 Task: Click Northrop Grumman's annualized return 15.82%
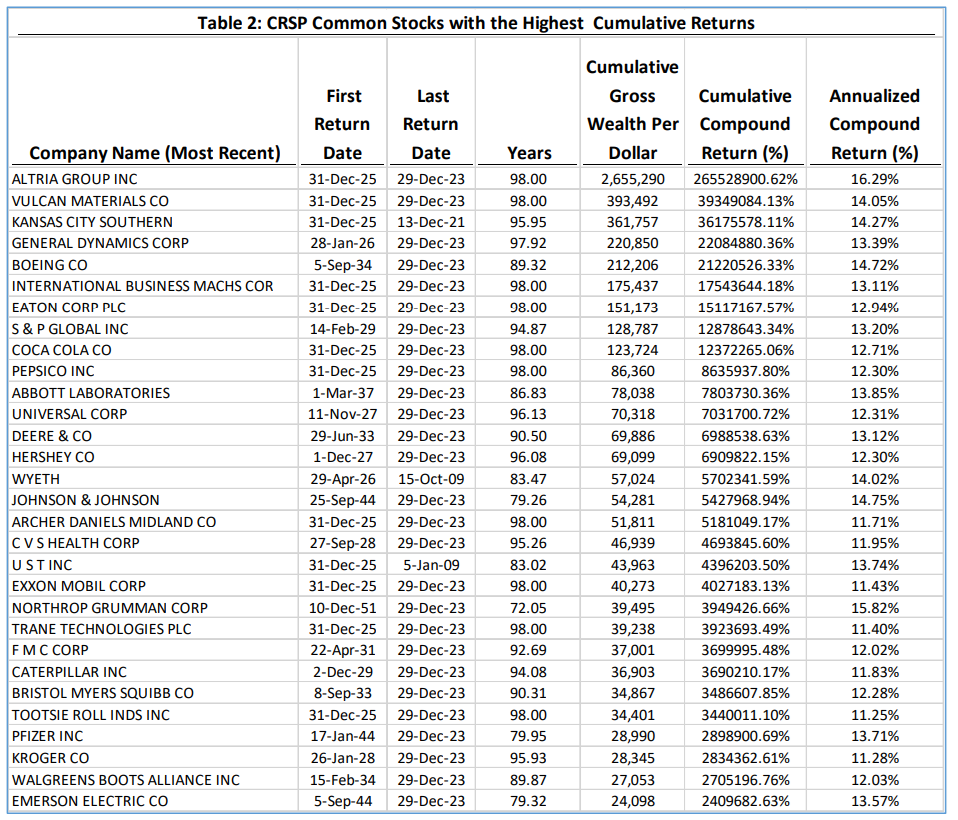click(874, 608)
